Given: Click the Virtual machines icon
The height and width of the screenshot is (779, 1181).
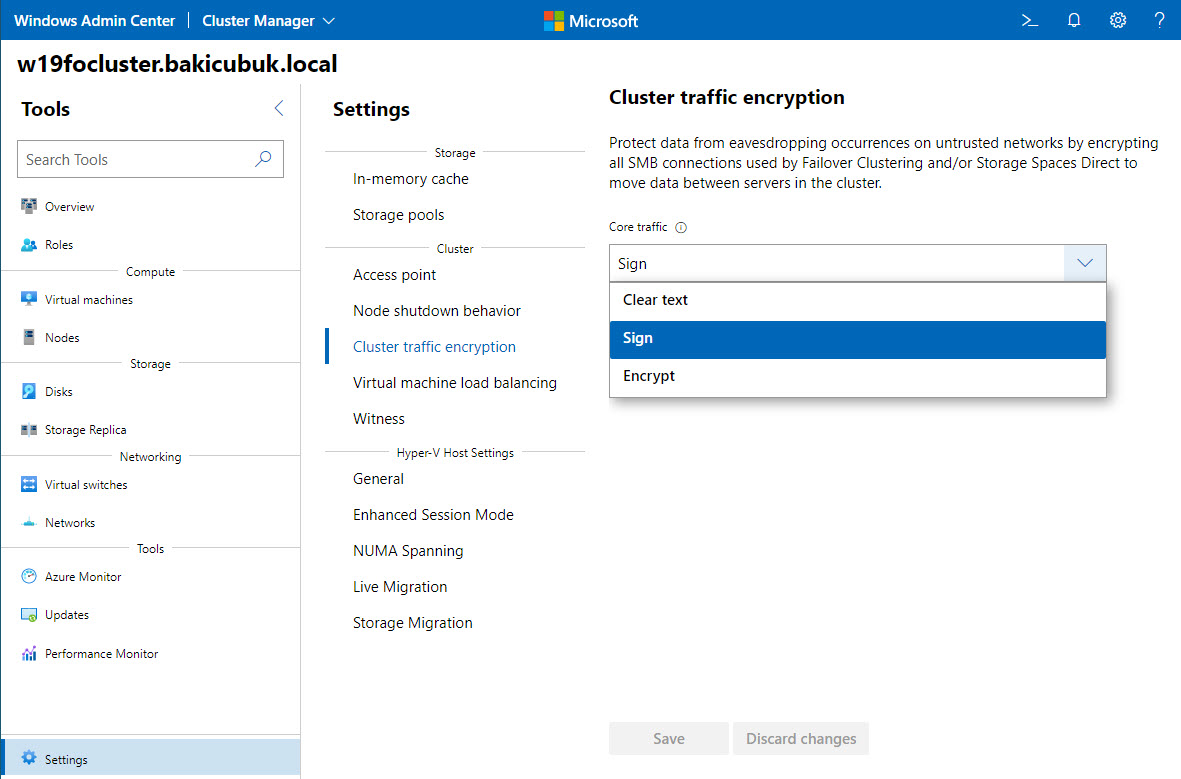Looking at the screenshot, I should click(x=29, y=299).
